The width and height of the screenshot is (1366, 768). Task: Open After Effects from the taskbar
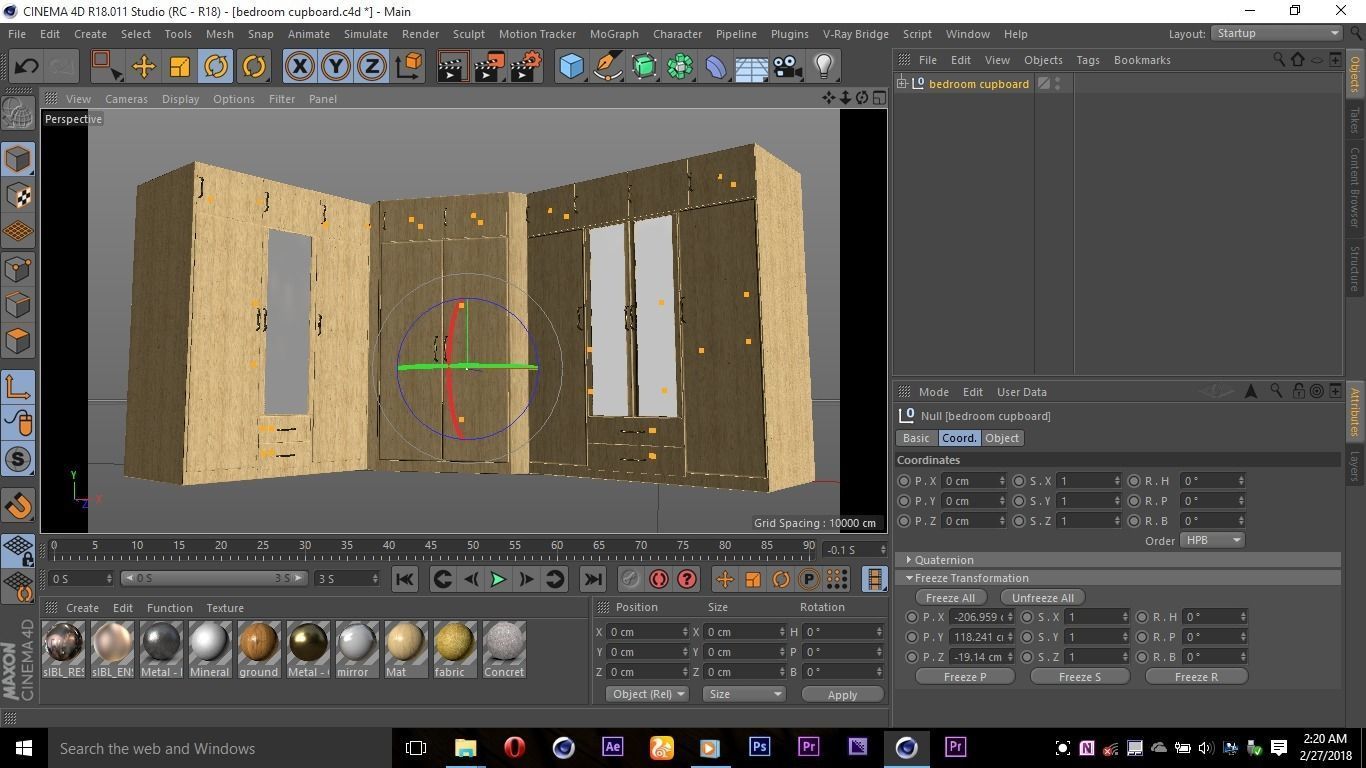[612, 747]
